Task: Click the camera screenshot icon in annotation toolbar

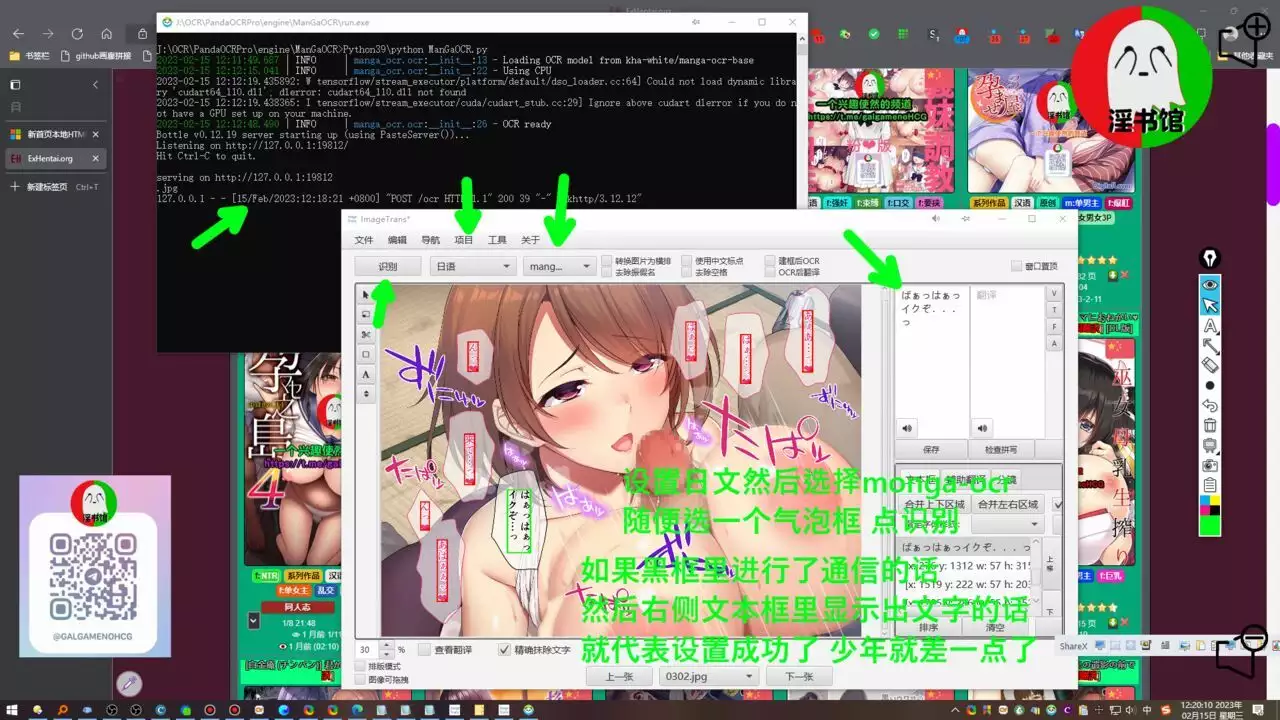Action: click(x=1210, y=465)
